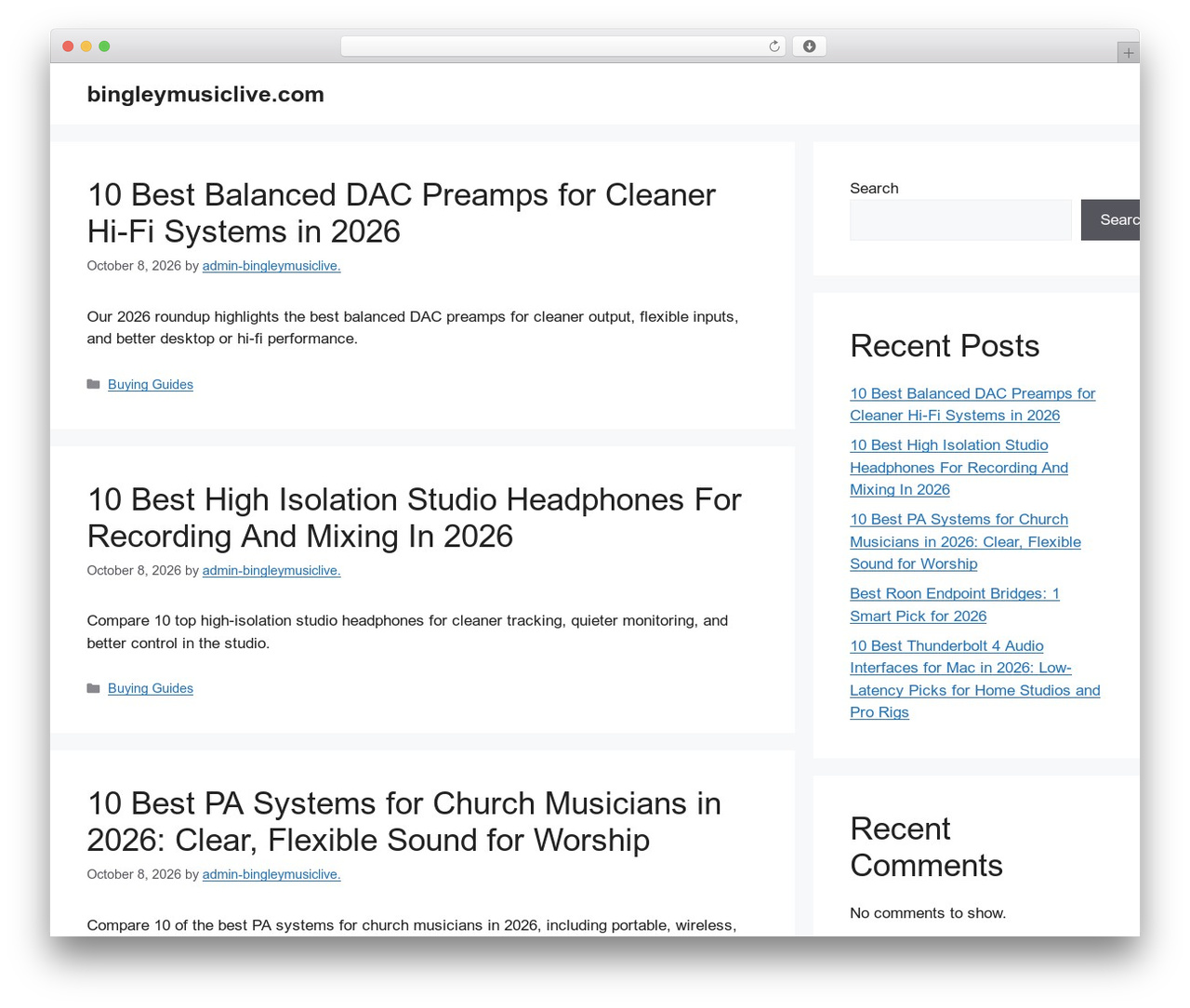The height and width of the screenshot is (1008, 1190).
Task: Open the PA Systems for Church Musicians article title
Action: (x=403, y=821)
